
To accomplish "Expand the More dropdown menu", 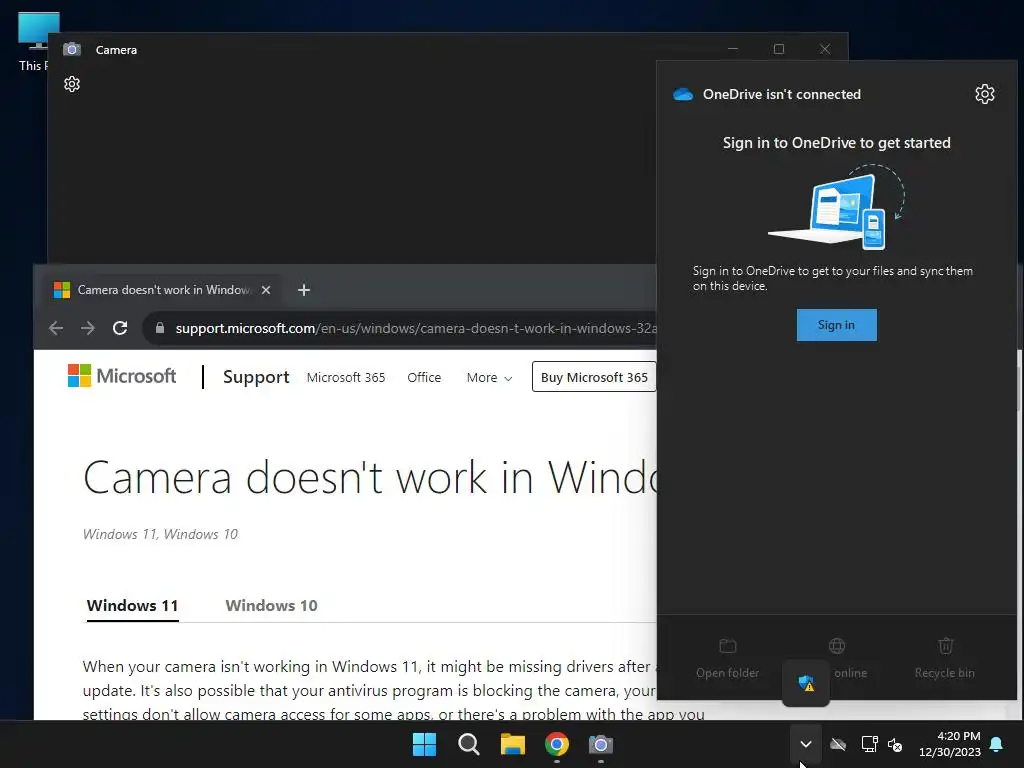I will point(489,377).
